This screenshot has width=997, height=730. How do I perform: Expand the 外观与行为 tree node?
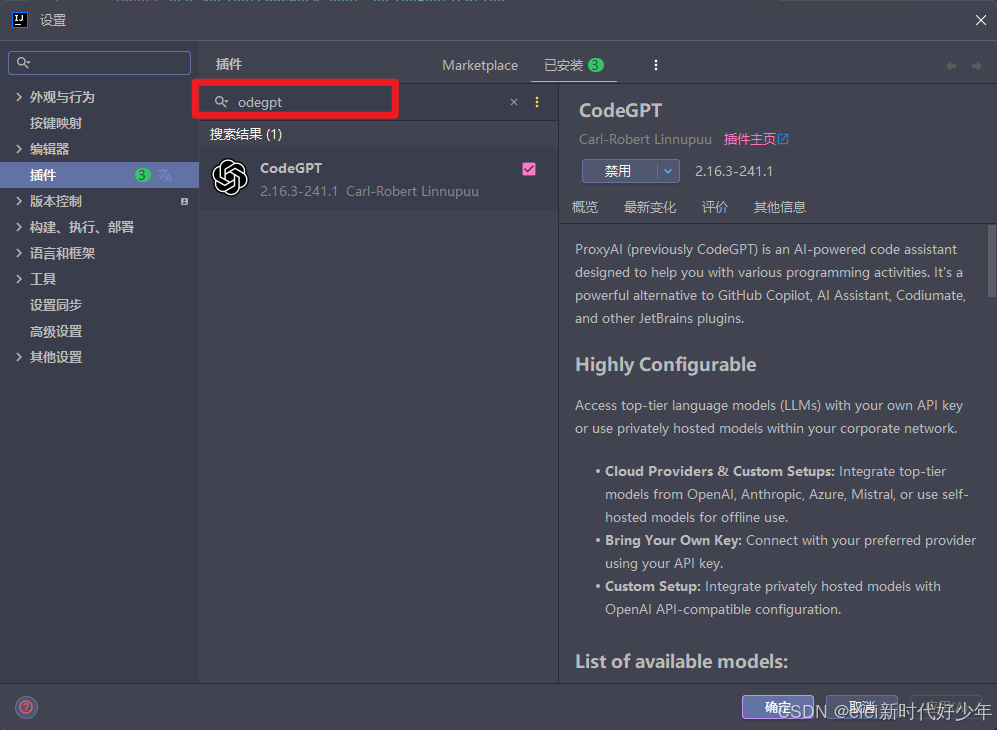[x=18, y=97]
